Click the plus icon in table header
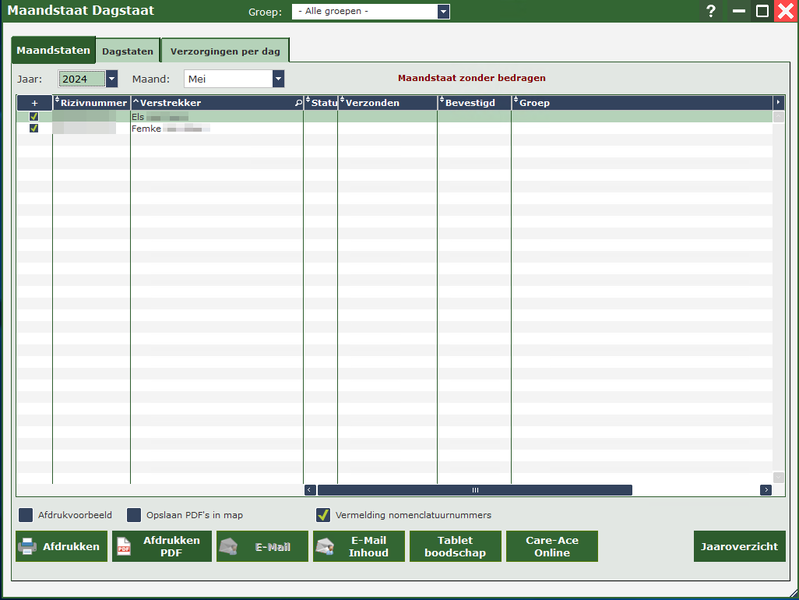This screenshot has height=600, width=799. [x=34, y=103]
